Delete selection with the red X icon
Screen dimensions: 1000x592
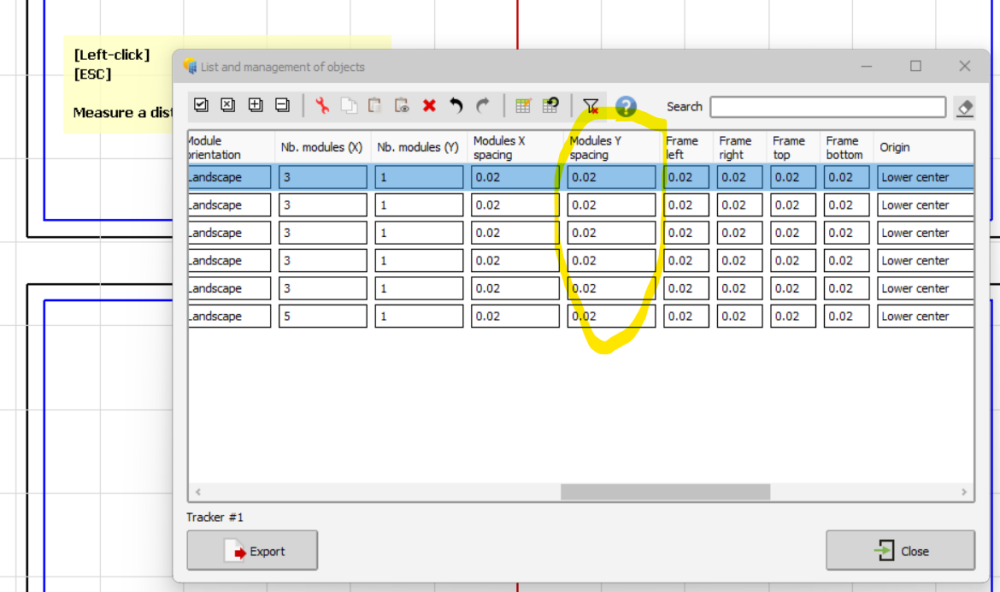pos(429,105)
